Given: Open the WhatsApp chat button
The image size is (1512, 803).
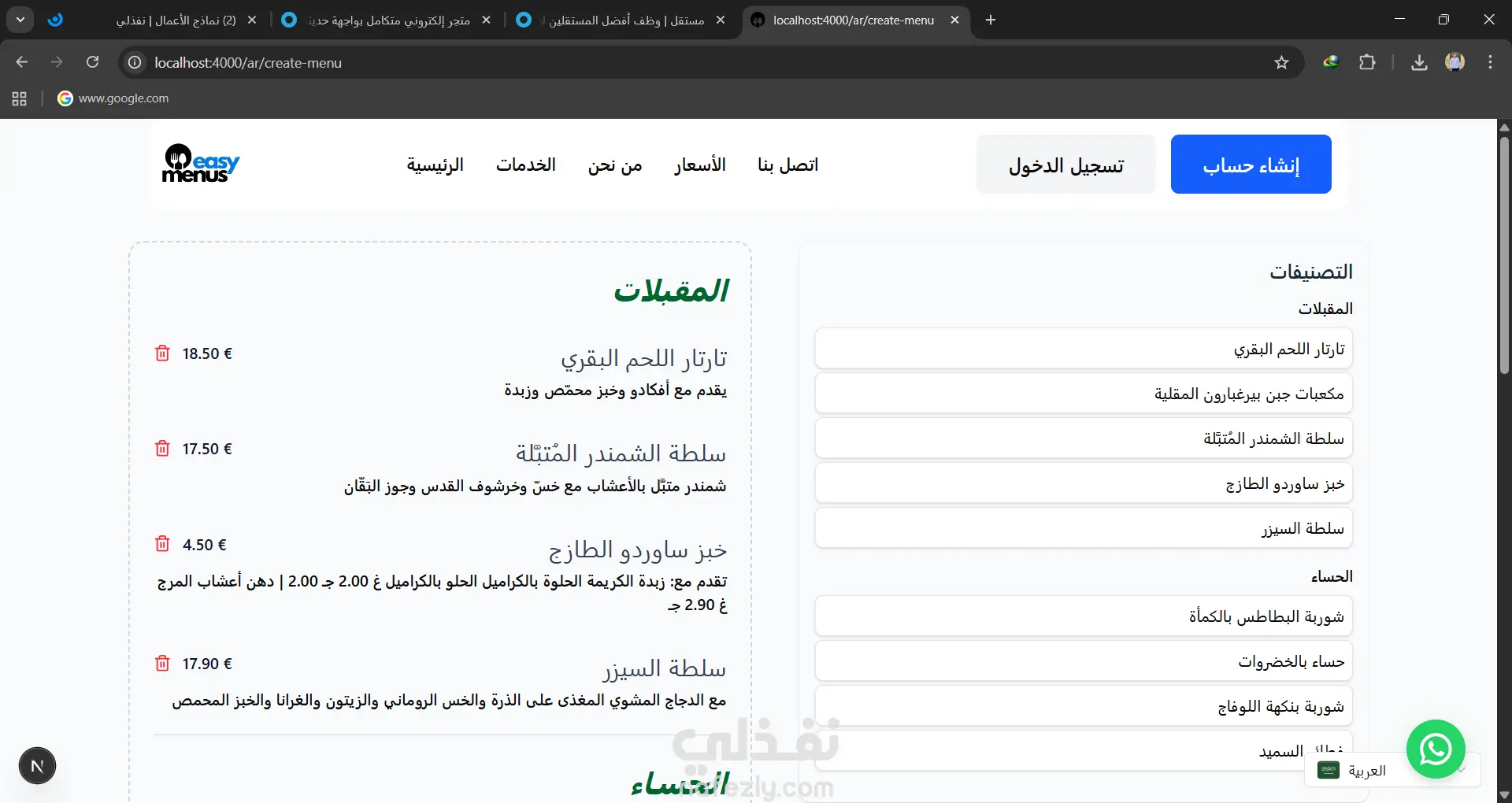Looking at the screenshot, I should coord(1436,749).
